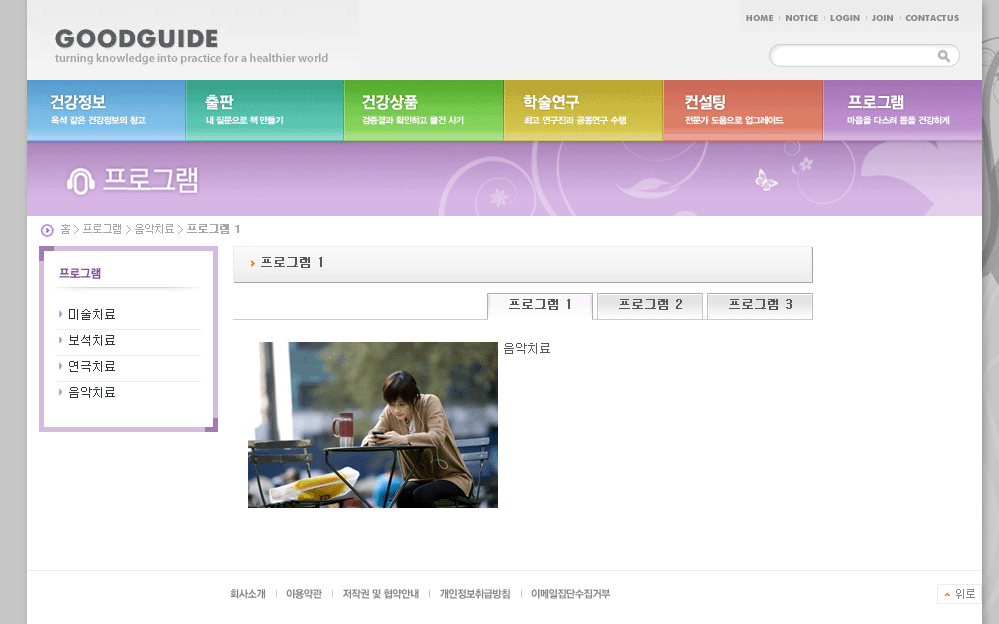The width and height of the screenshot is (999, 624).
Task: Click the 프로그램 breadcrumb link
Action: [102, 229]
